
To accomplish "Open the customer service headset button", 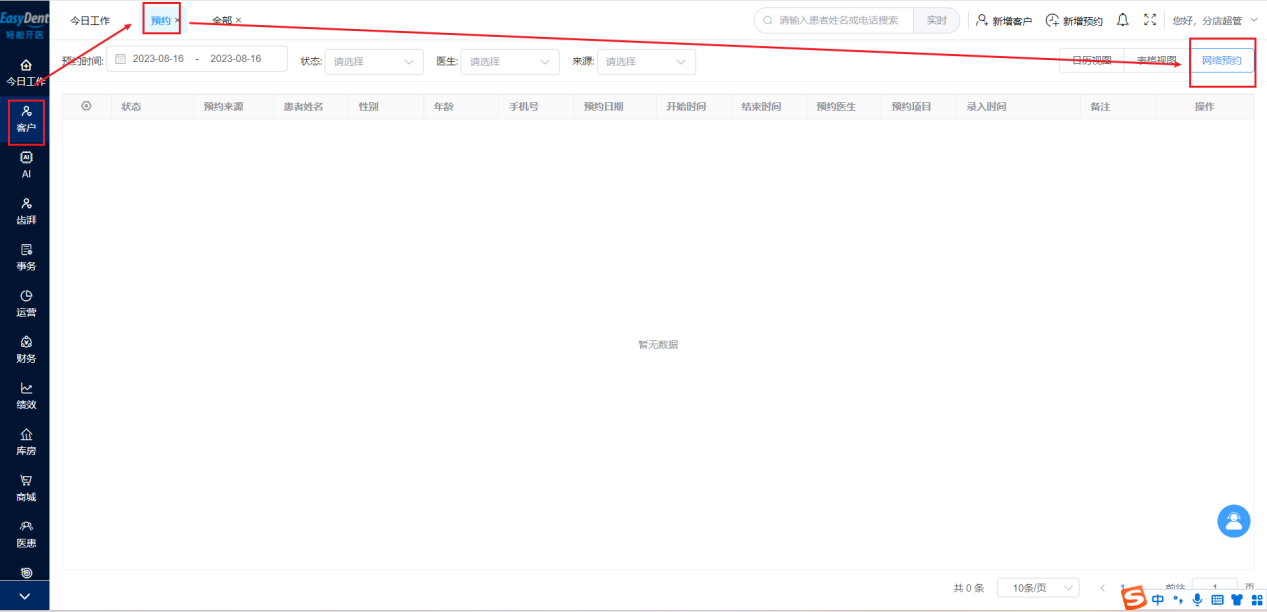I will [x=1234, y=521].
